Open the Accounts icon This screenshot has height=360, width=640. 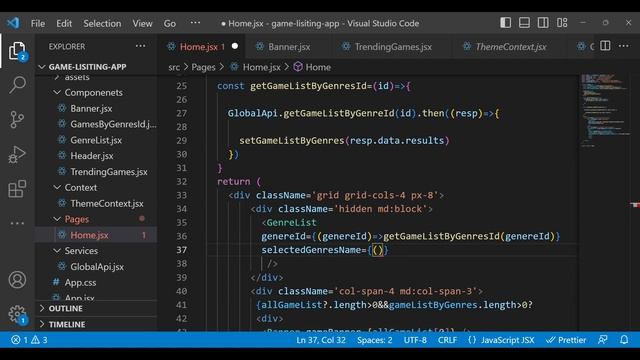(17, 280)
